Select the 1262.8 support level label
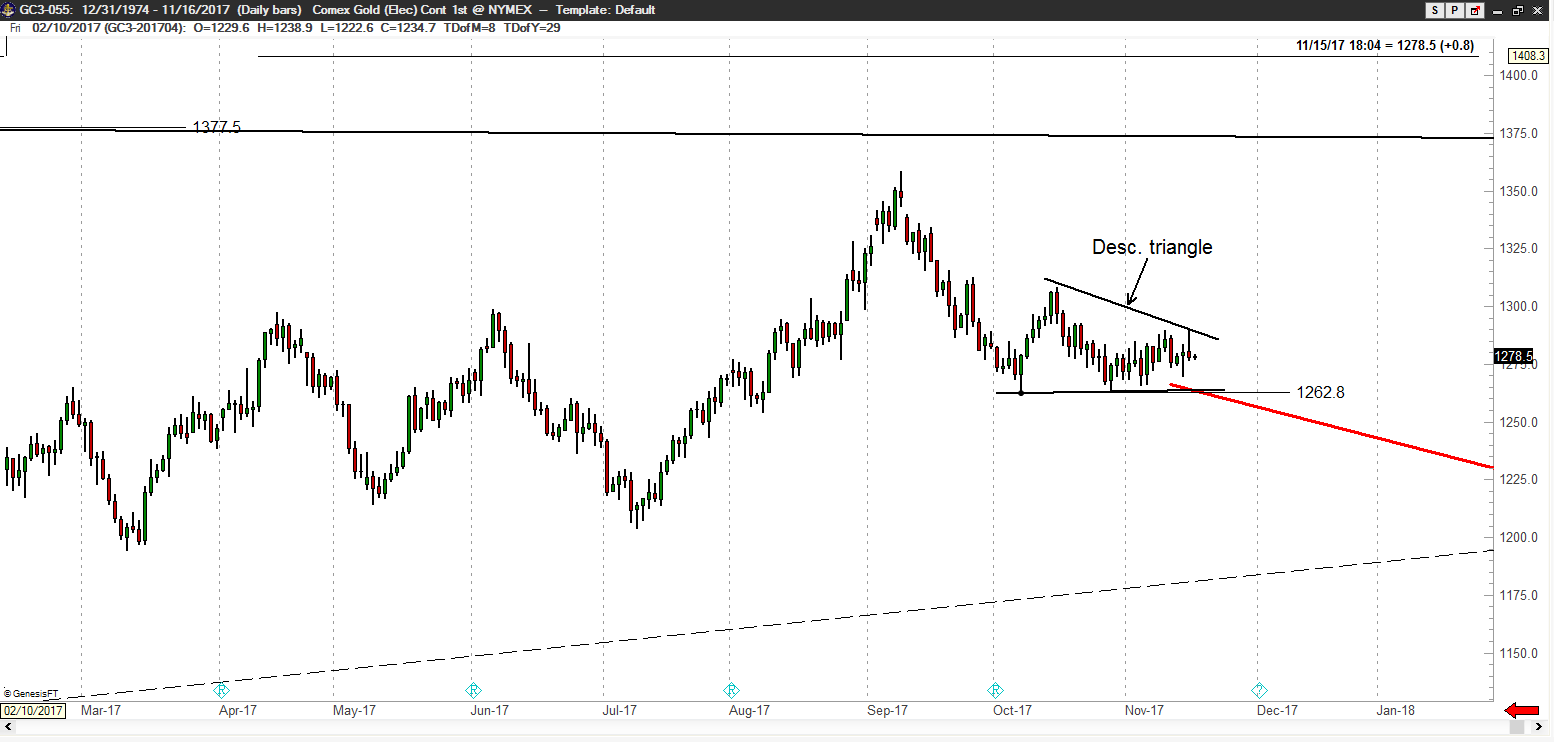The height and width of the screenshot is (742, 1554). click(1320, 392)
